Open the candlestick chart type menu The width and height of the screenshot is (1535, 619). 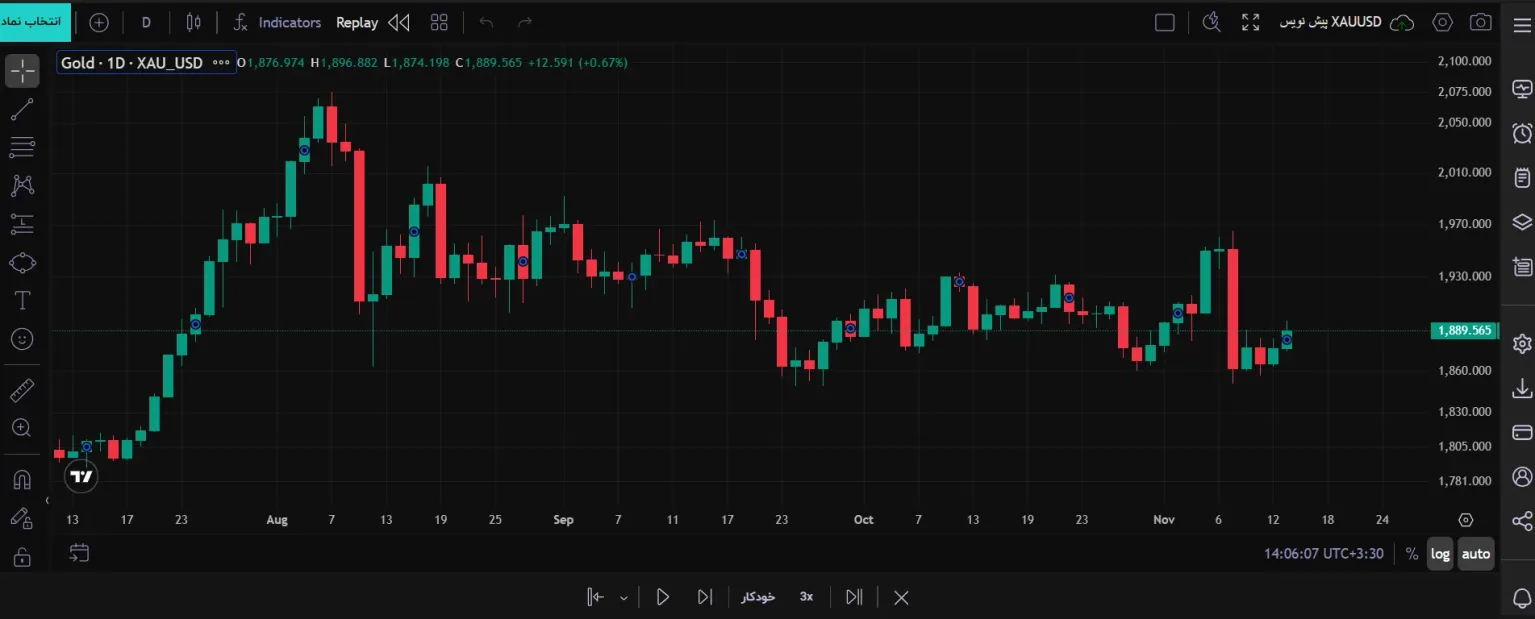coord(194,22)
